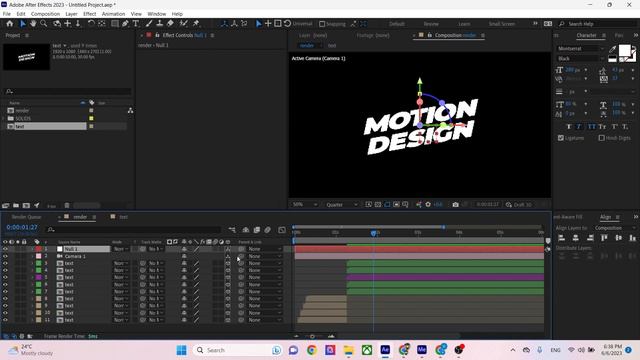Click the new folder icon in Project panel
Screen dimensions: 640x360
16,206
